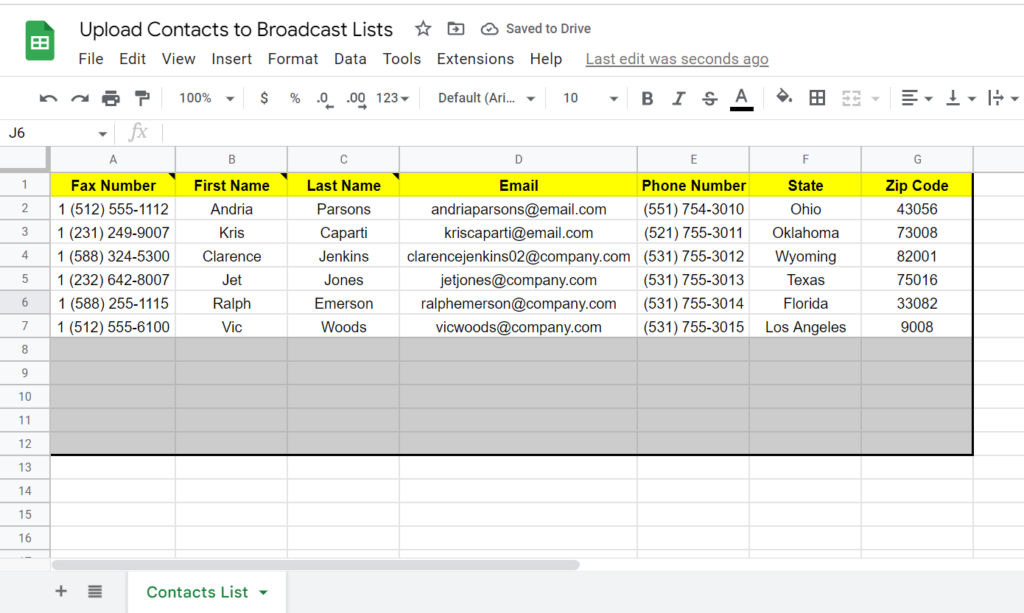Open 'Last edit was seconds ago' link
The width and height of the screenshot is (1024, 613).
[x=677, y=59]
